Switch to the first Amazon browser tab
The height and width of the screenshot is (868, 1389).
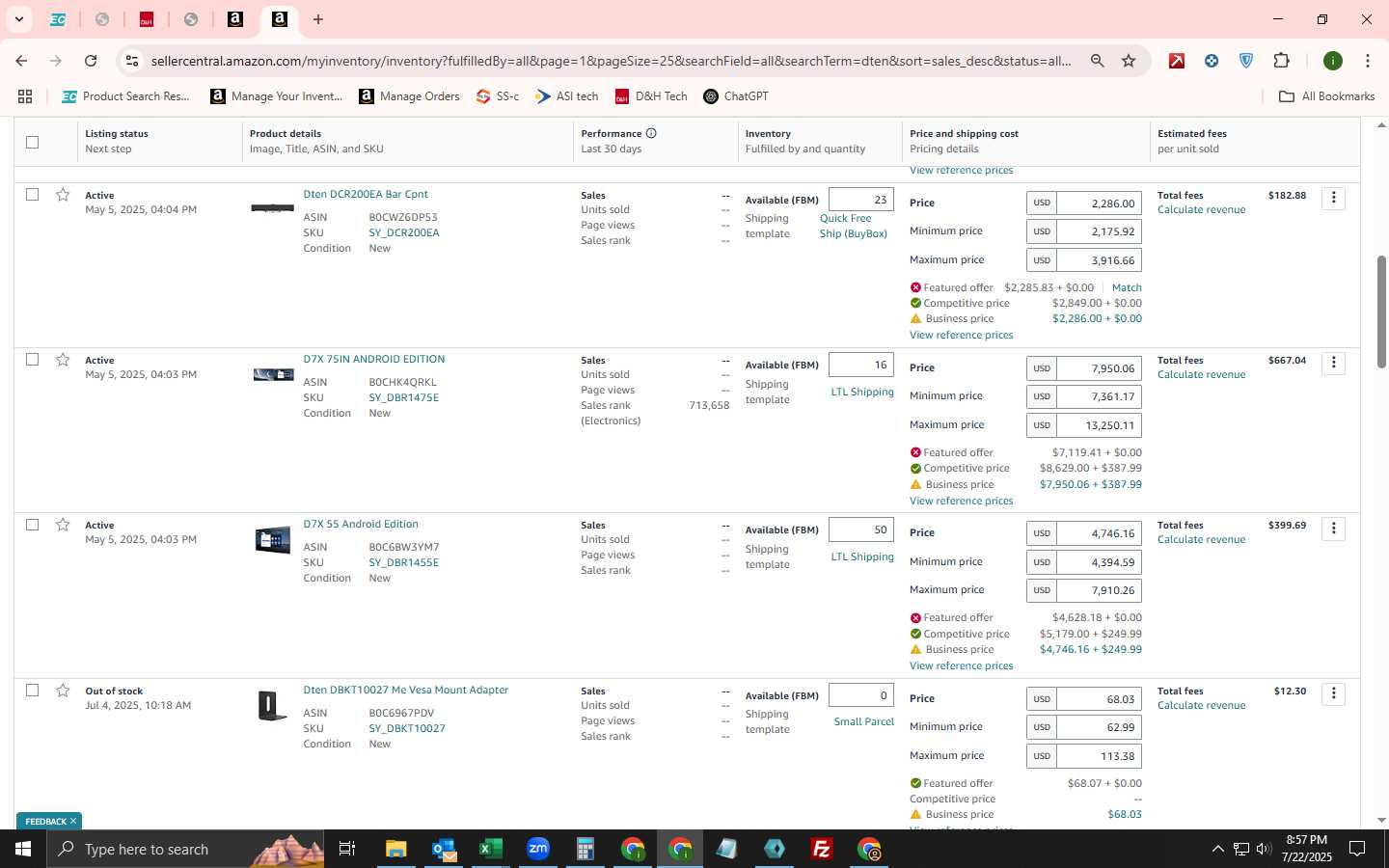[235, 19]
